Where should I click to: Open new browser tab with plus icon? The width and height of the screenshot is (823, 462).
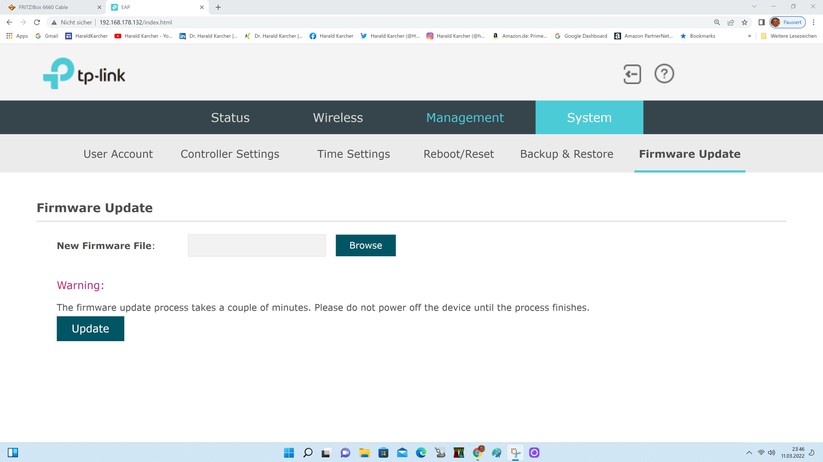point(218,7)
